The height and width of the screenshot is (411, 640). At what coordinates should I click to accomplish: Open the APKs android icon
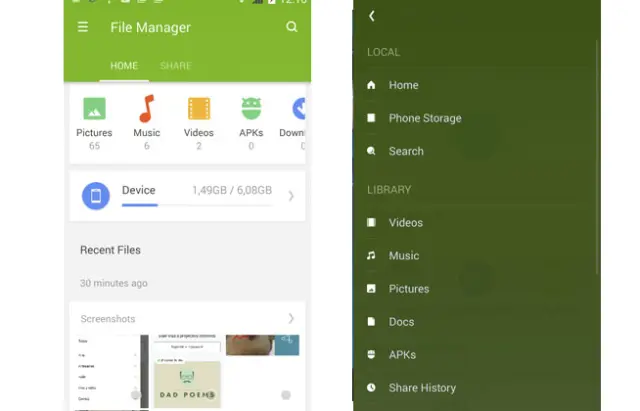[251, 109]
